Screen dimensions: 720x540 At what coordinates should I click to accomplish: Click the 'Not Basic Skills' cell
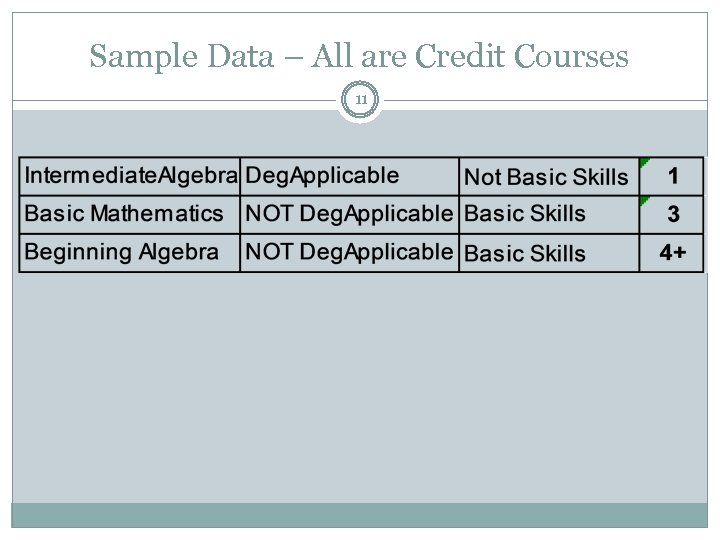coord(548,177)
